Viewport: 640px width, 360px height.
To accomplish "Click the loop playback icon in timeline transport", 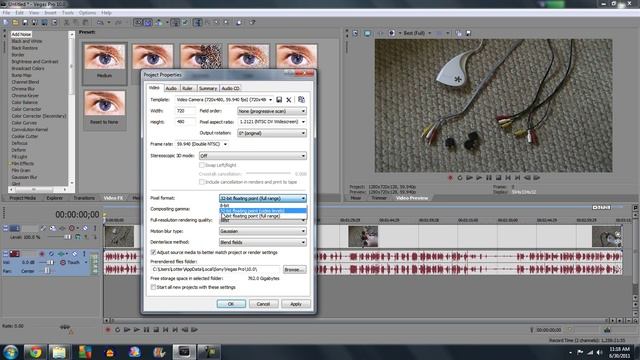I will (118, 329).
